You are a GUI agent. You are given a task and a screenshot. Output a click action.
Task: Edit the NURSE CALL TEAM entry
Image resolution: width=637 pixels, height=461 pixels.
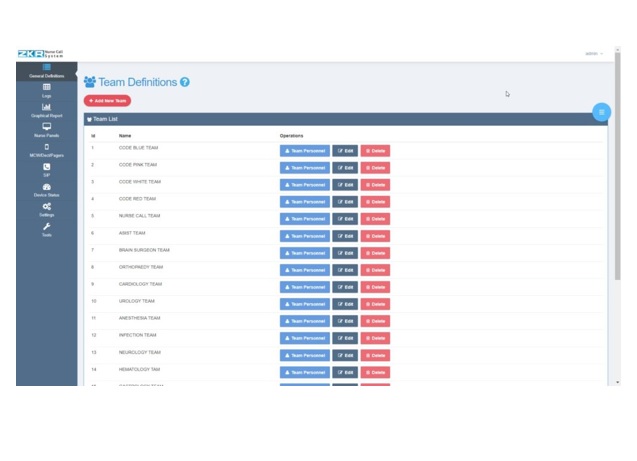[x=345, y=219]
